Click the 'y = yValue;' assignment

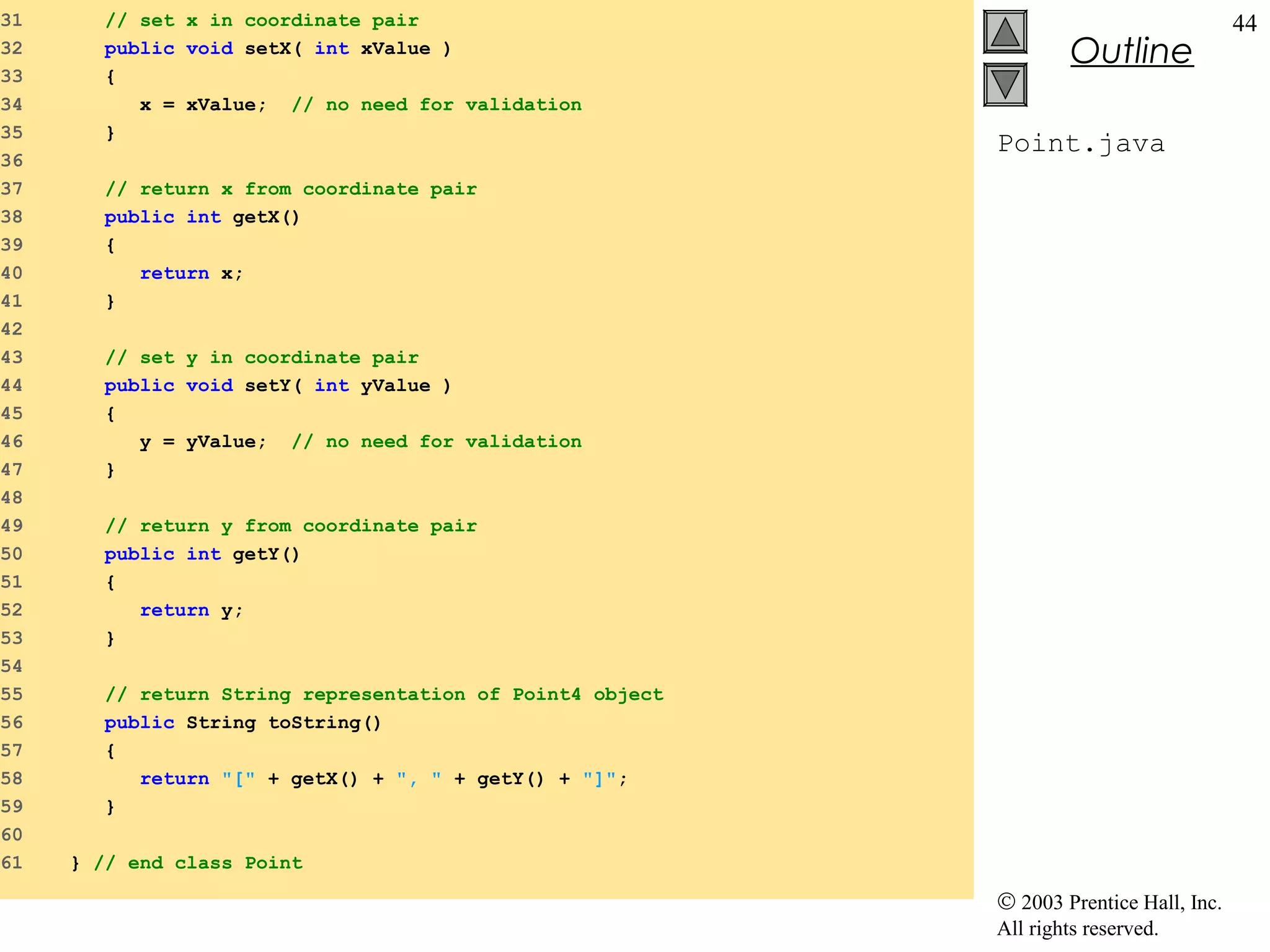(x=203, y=443)
